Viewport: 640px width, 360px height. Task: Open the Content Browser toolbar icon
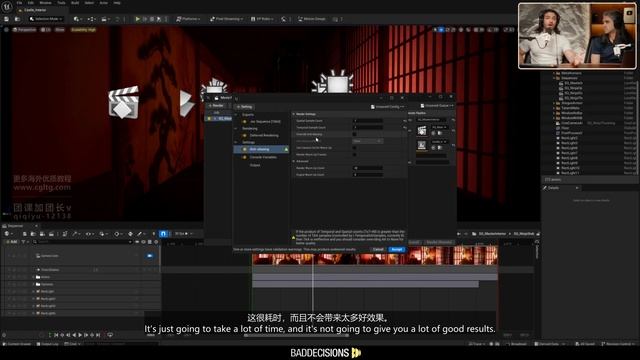tap(17, 19)
